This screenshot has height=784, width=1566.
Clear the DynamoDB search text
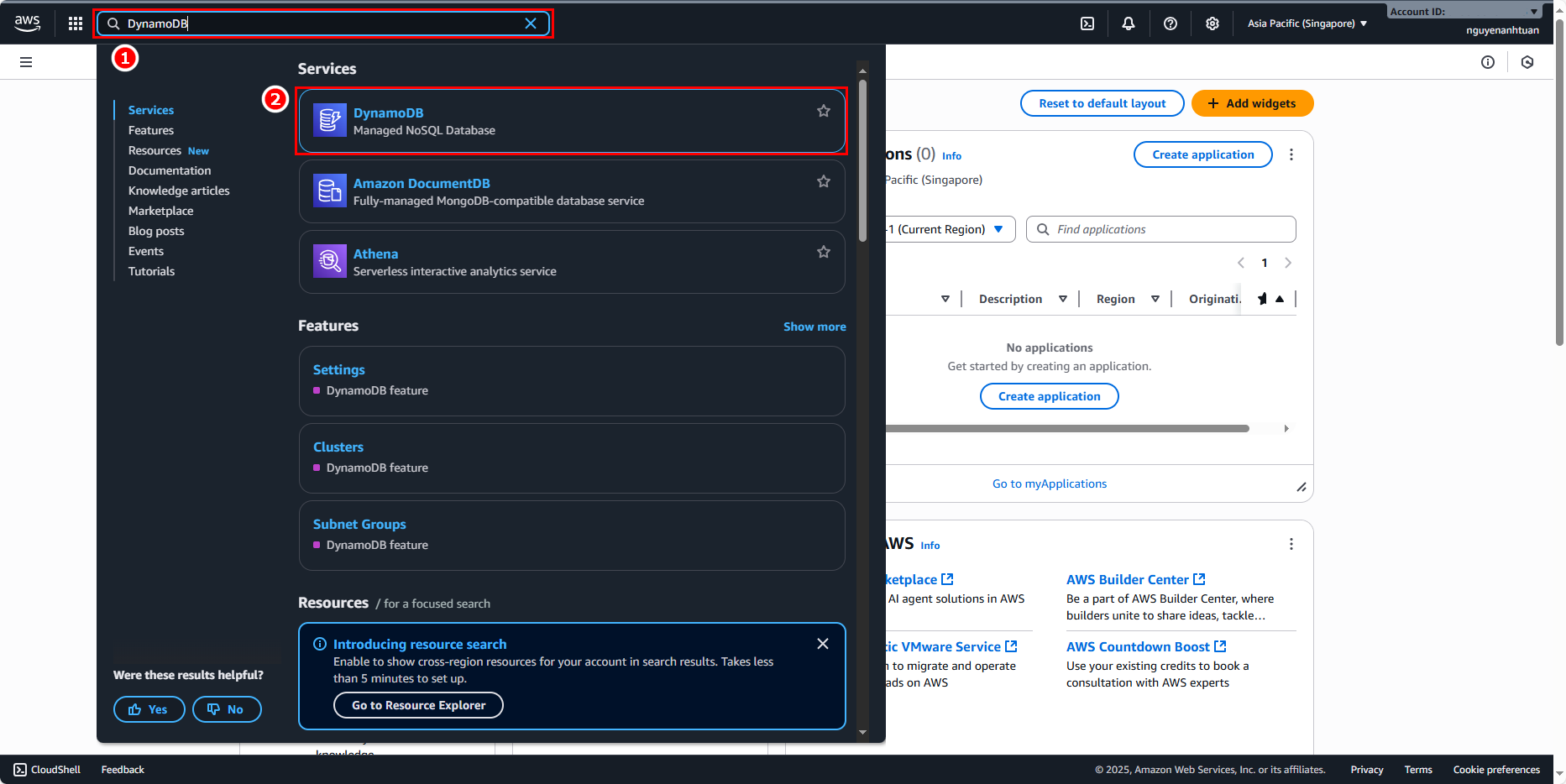pyautogui.click(x=531, y=24)
